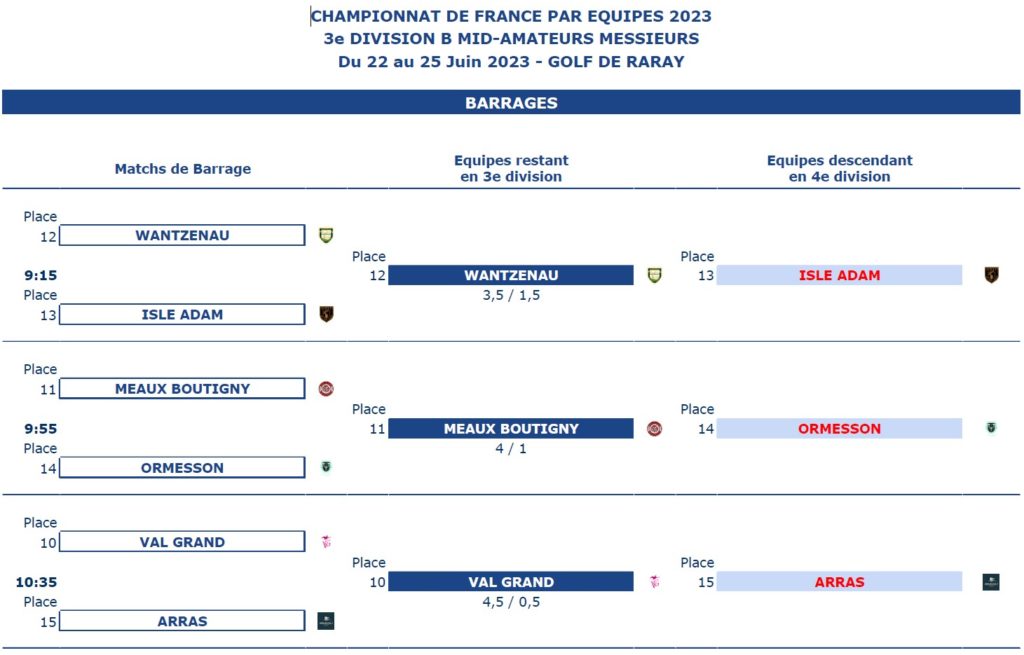Select the BARRAGES header bar

(511, 102)
